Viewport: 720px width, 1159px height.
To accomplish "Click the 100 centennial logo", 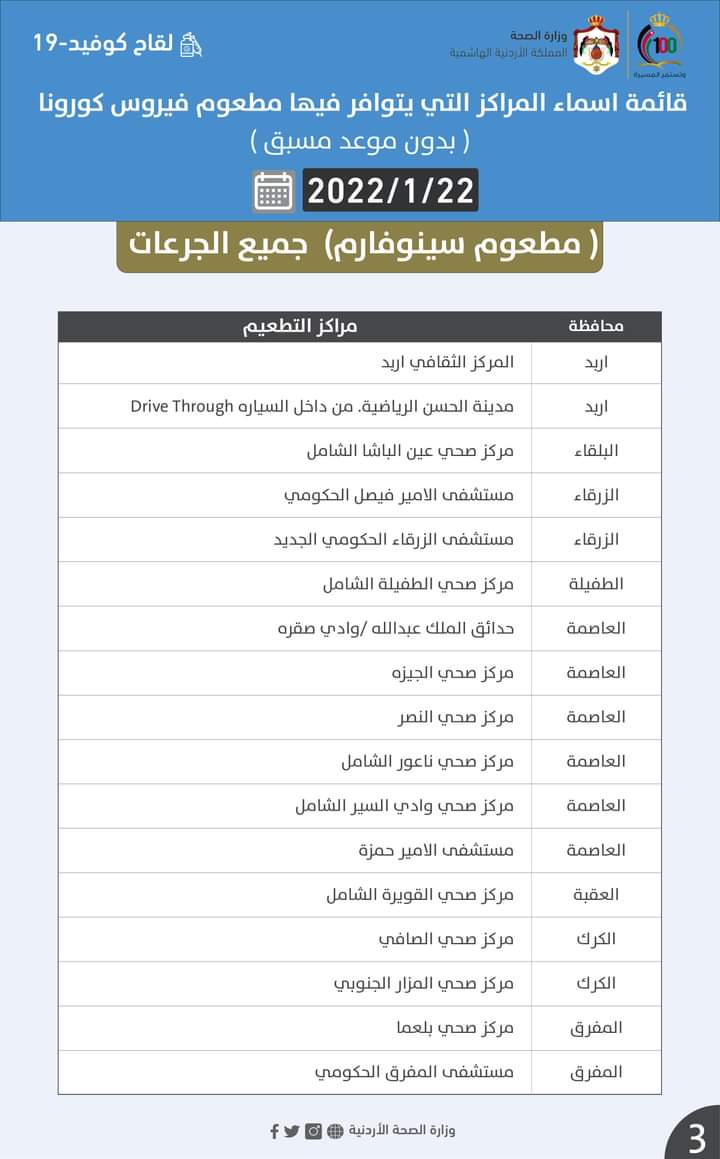I will pos(659,45).
